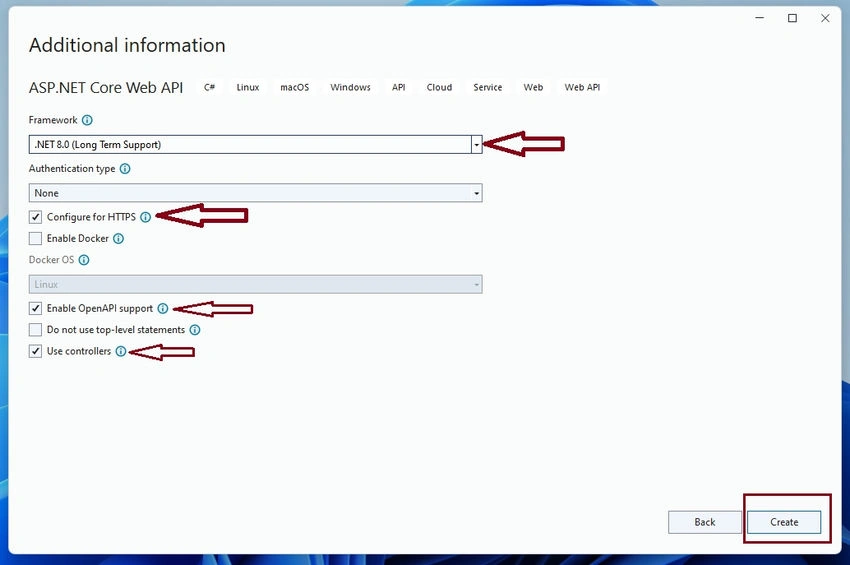Click the API tag
Viewport: 850px width, 565px height.
tap(398, 87)
